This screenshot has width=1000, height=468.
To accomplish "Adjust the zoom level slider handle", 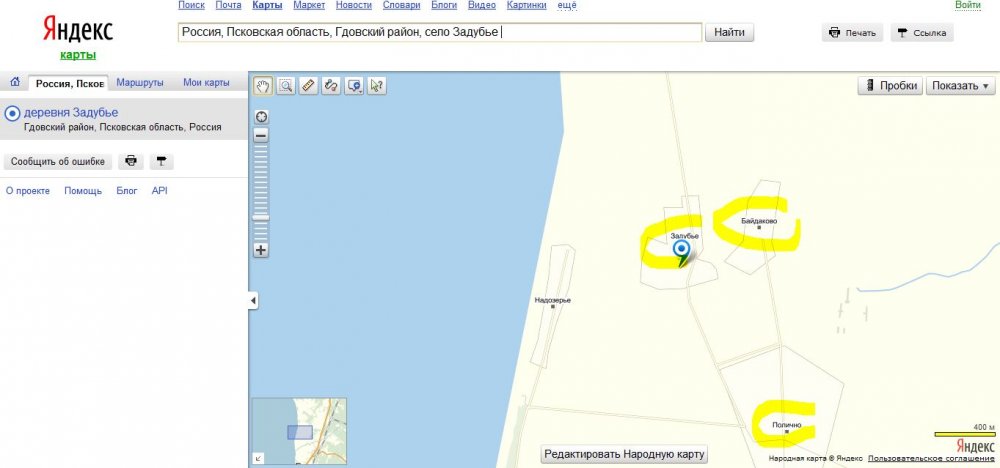I will (261, 218).
